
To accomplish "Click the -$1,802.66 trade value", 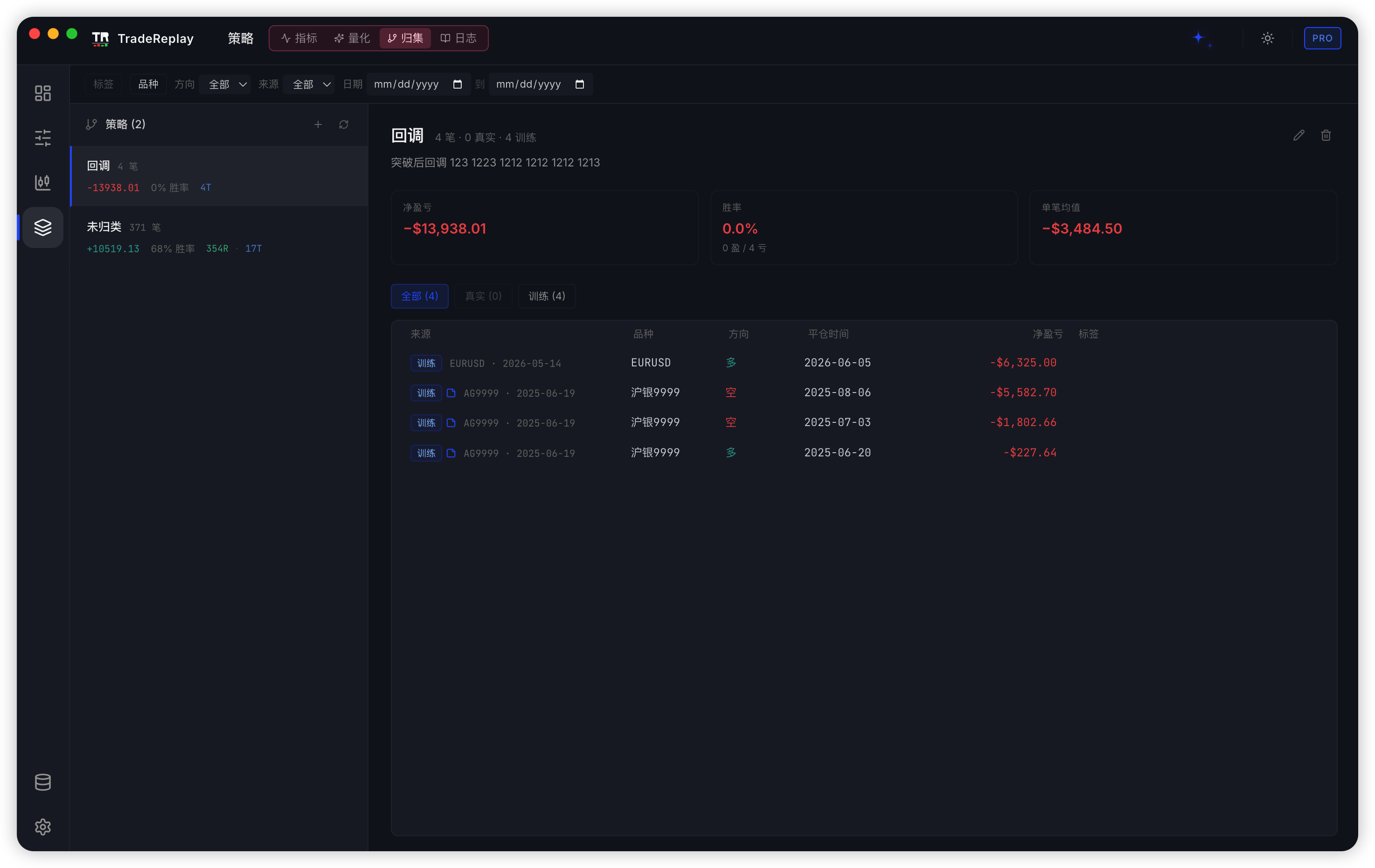I will pyautogui.click(x=1023, y=422).
